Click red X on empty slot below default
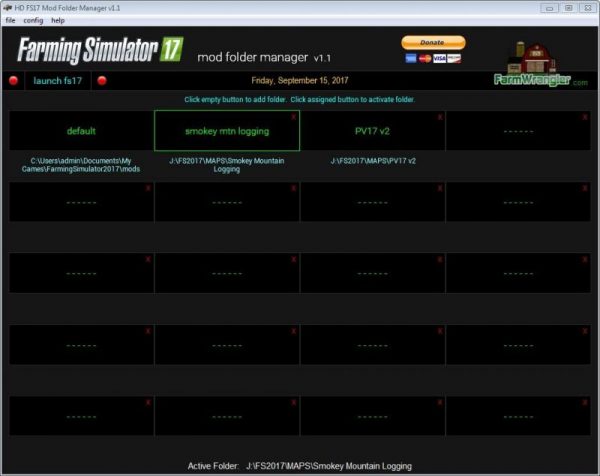600x476 pixels. 148,188
